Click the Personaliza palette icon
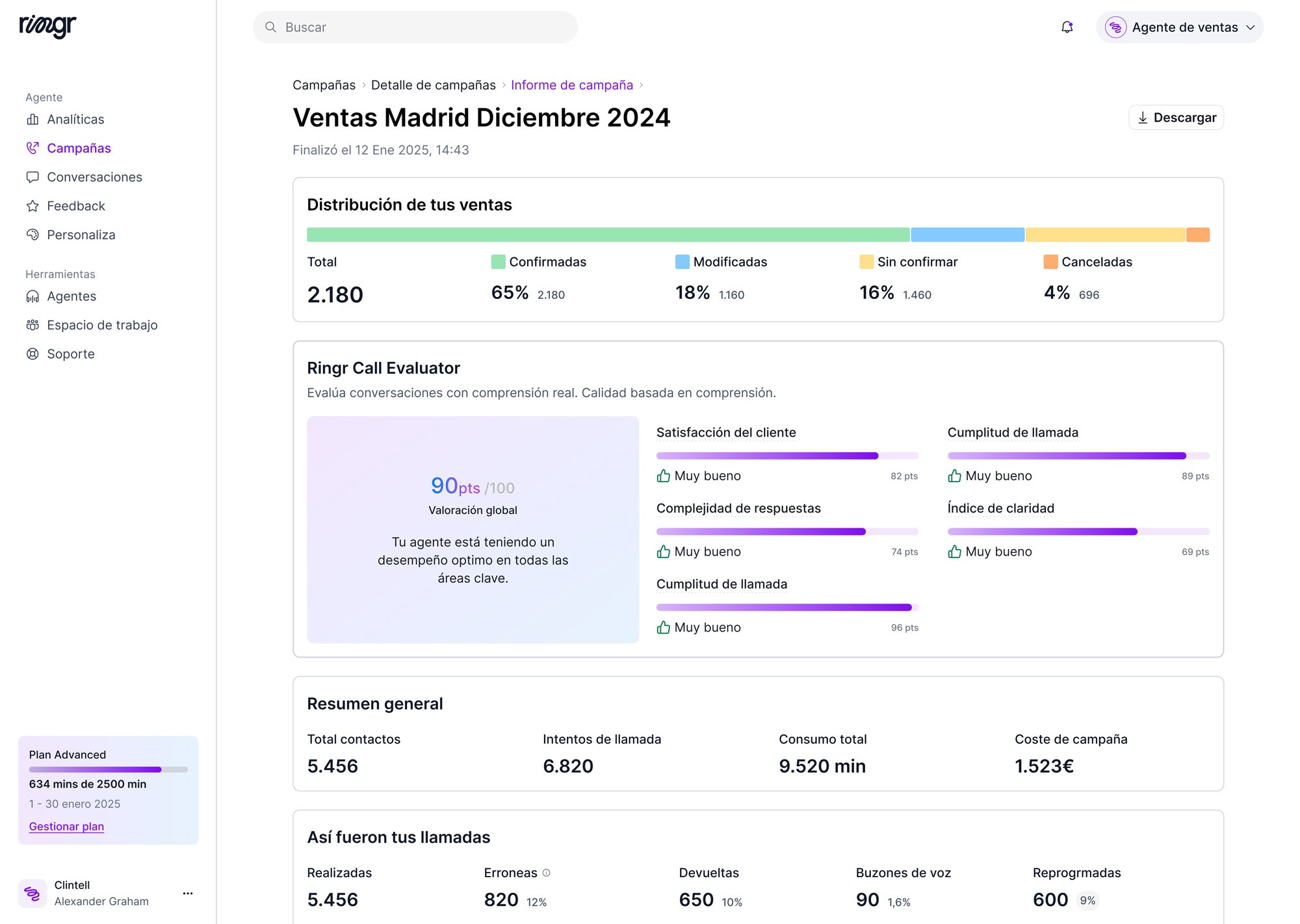Image resolution: width=1300 pixels, height=924 pixels. click(32, 235)
